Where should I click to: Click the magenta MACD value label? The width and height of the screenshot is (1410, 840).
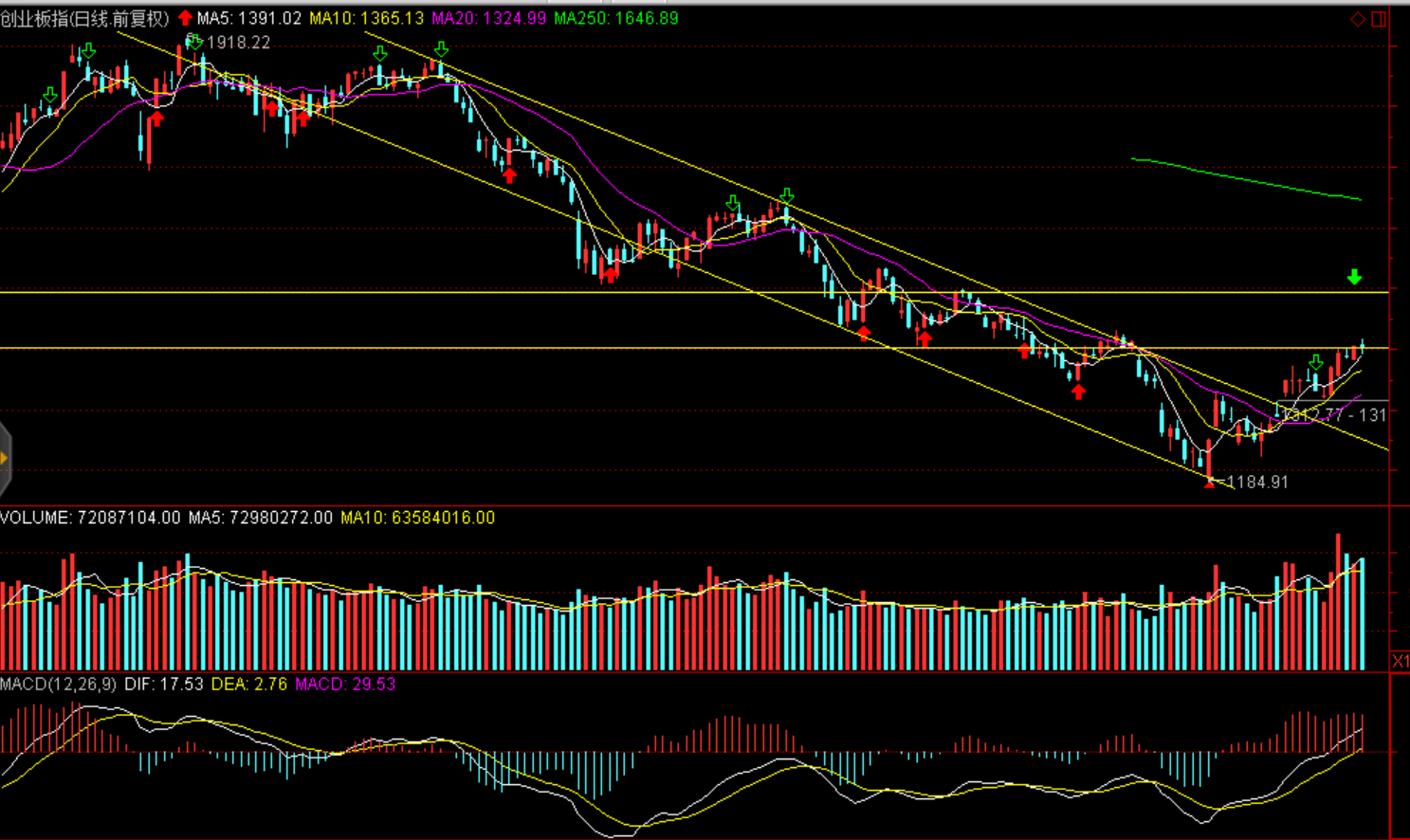tap(345, 684)
